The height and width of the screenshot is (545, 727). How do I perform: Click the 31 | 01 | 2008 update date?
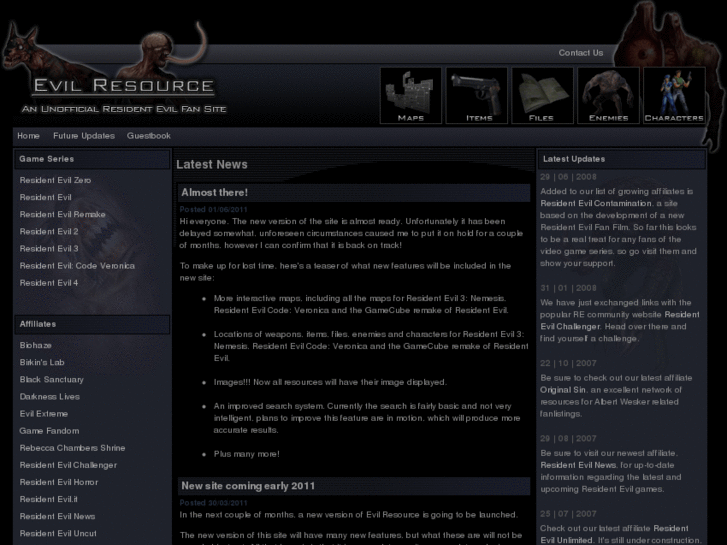[x=568, y=288]
